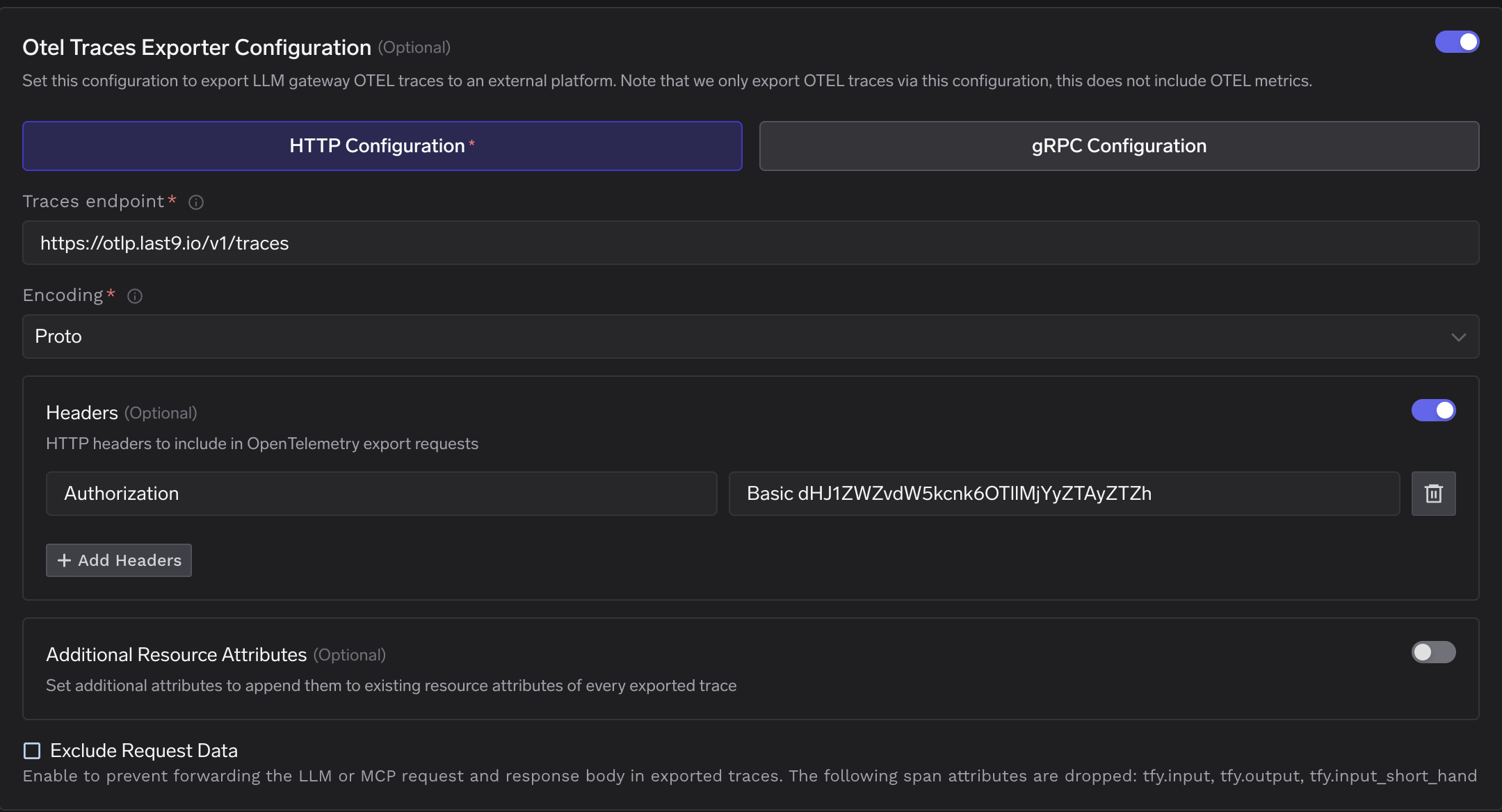
Task: Select the HTTP Configuration tab
Action: 381,145
